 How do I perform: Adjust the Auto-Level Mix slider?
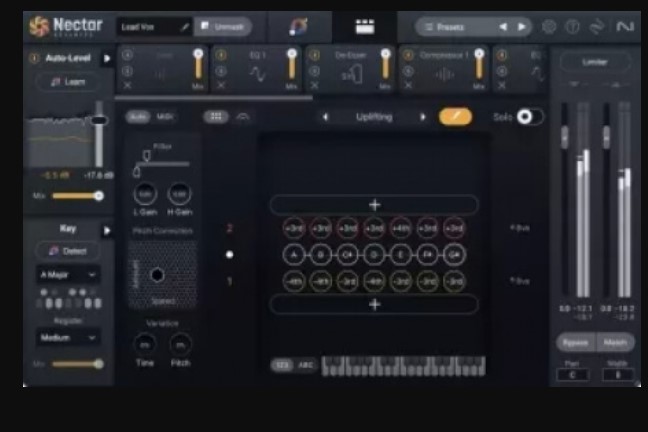(x=78, y=196)
